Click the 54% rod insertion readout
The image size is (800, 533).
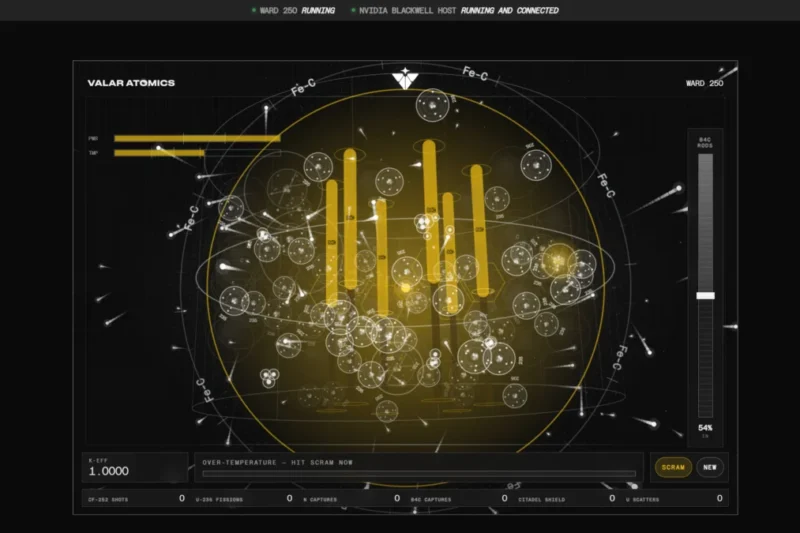(x=705, y=428)
